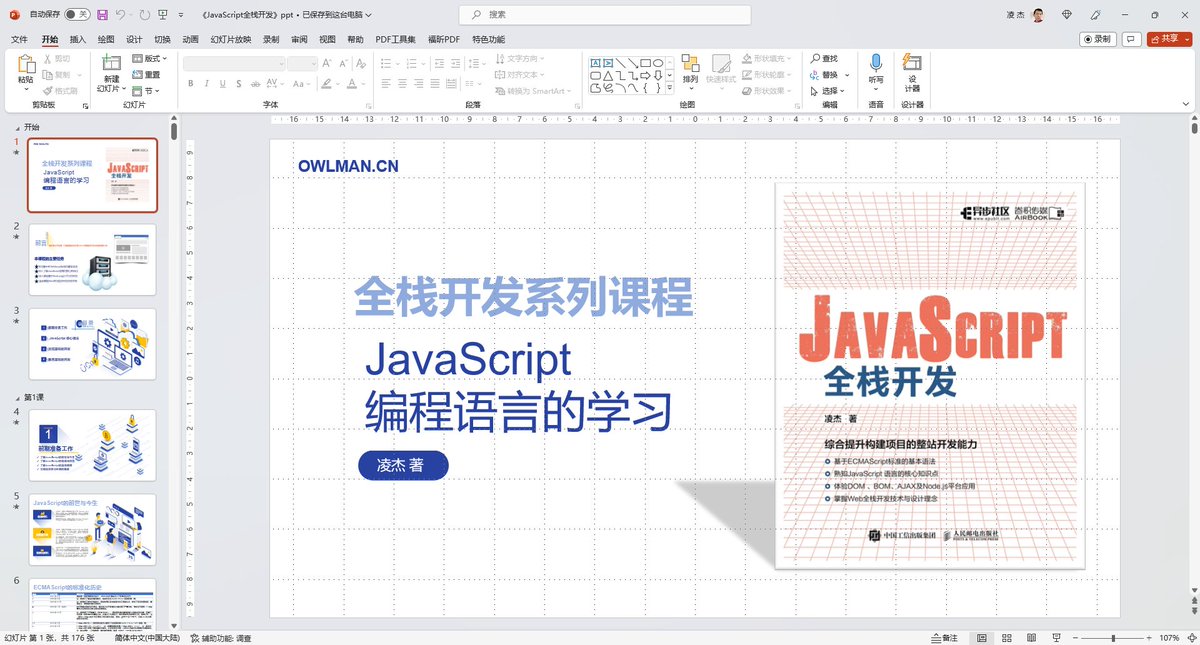Open the Section (节) dropdown

pyautogui.click(x=146, y=89)
